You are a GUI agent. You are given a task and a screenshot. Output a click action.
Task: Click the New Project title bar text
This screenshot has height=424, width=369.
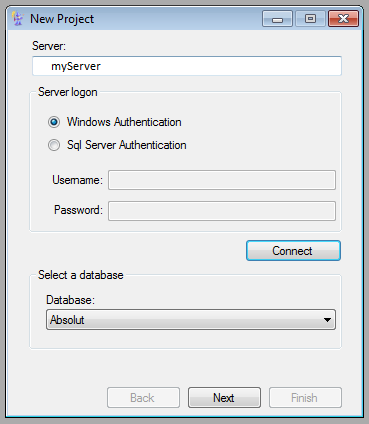(62, 19)
